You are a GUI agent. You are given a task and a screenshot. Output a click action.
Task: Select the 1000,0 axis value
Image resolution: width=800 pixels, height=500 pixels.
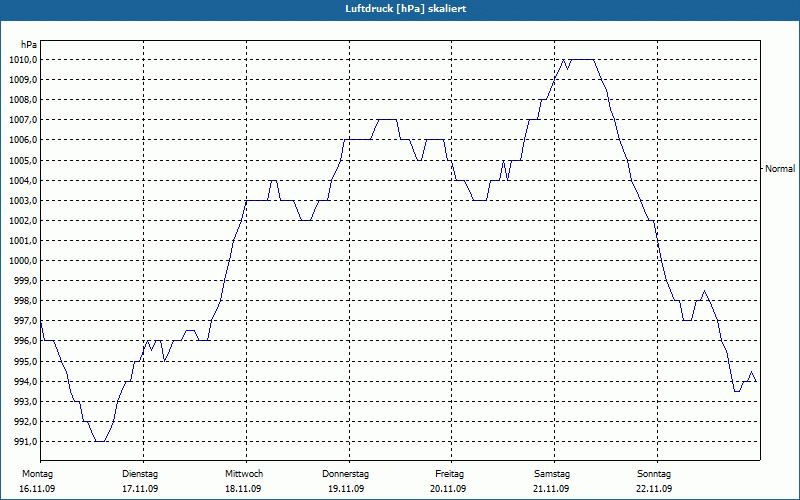[x=22, y=261]
